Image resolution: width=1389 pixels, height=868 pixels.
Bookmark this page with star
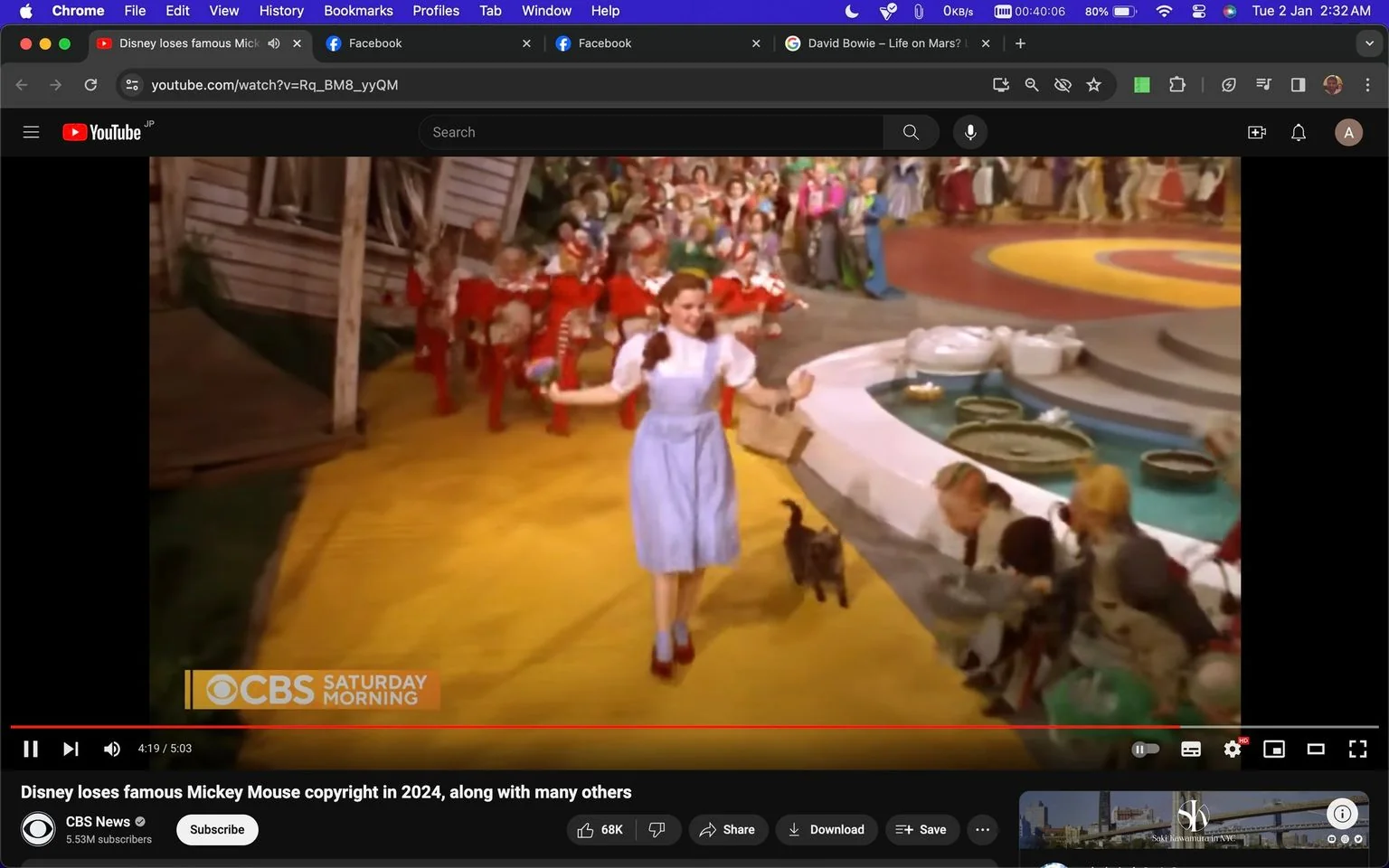[1094, 85]
